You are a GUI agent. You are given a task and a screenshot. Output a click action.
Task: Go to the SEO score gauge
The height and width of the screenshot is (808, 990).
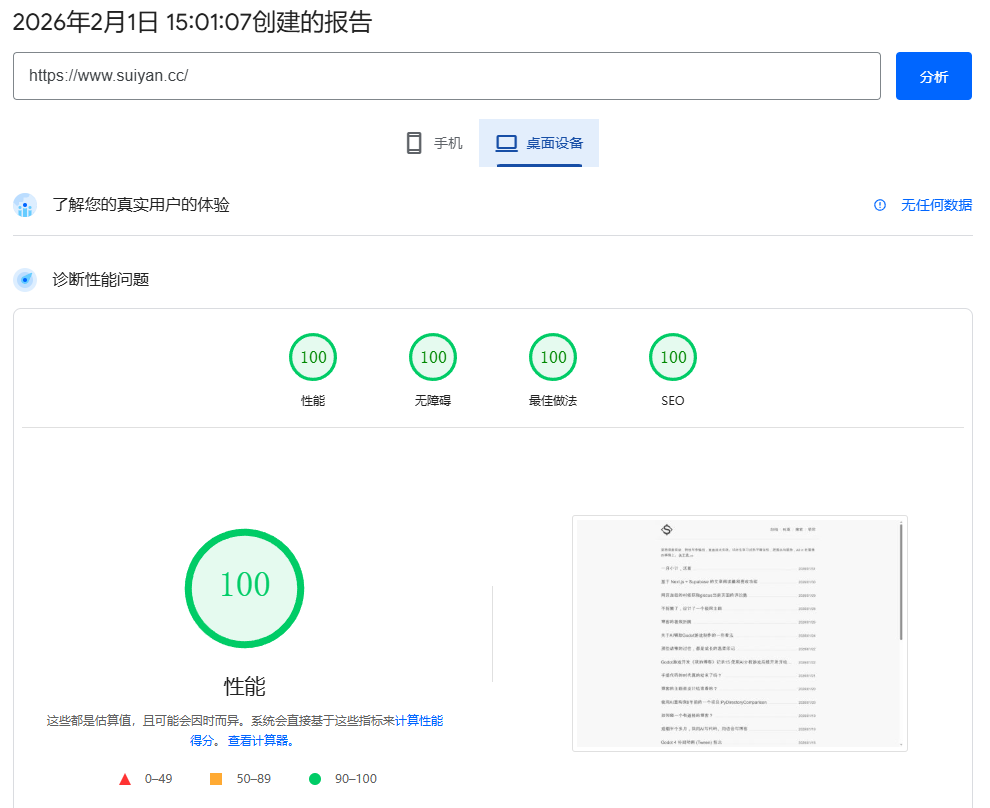click(673, 358)
